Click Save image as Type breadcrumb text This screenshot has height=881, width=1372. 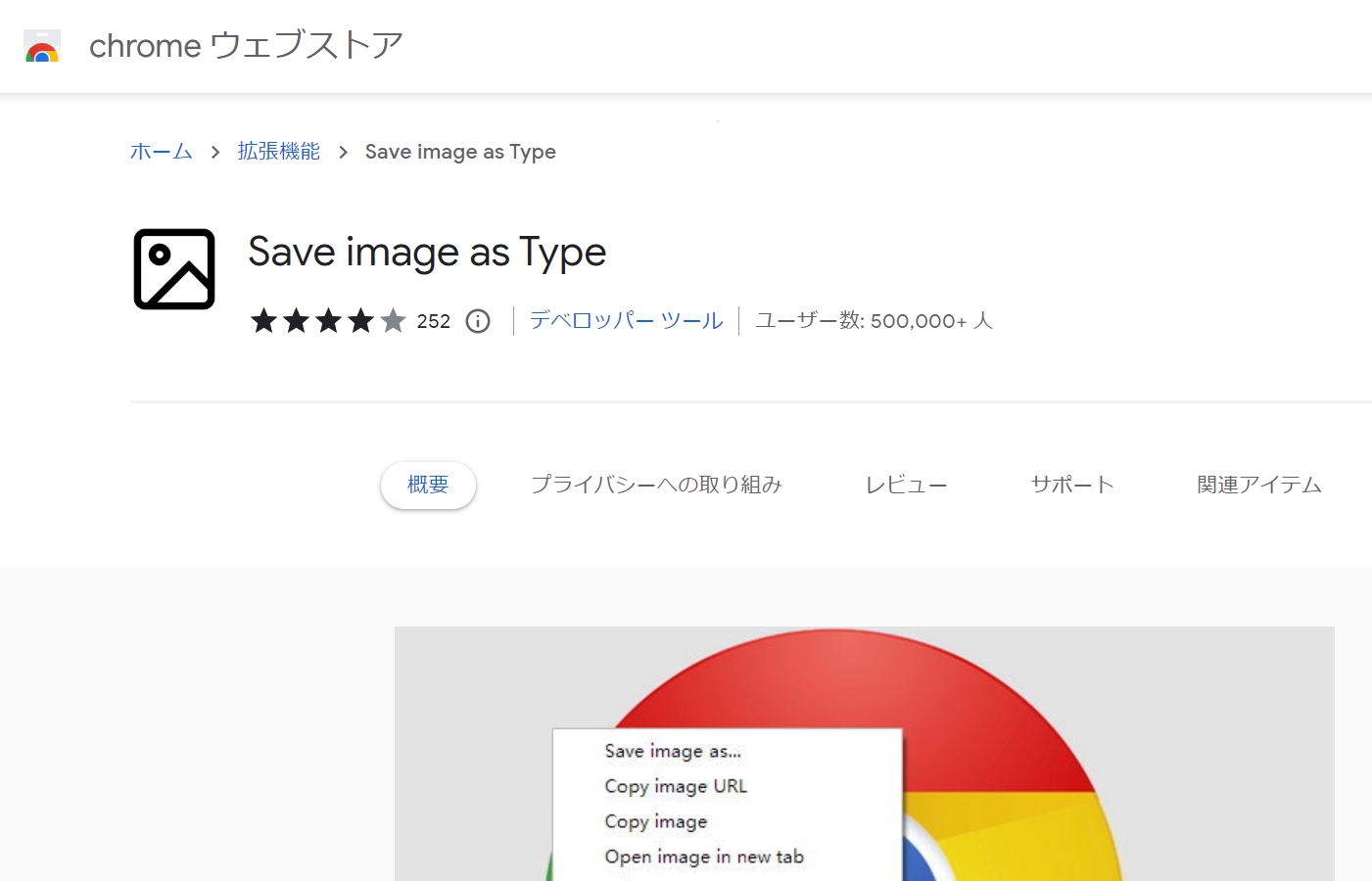[460, 152]
